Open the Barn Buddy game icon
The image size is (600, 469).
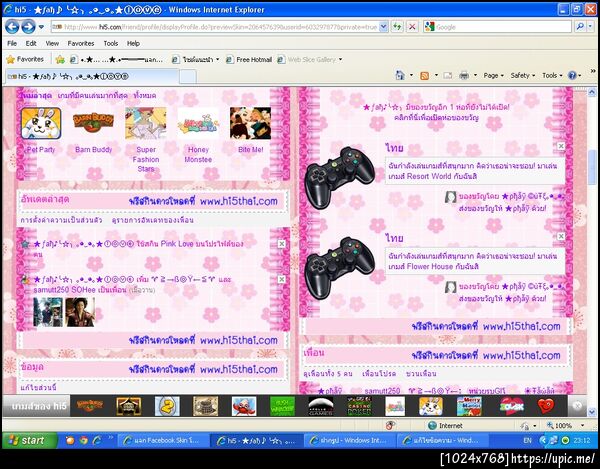click(x=93, y=123)
